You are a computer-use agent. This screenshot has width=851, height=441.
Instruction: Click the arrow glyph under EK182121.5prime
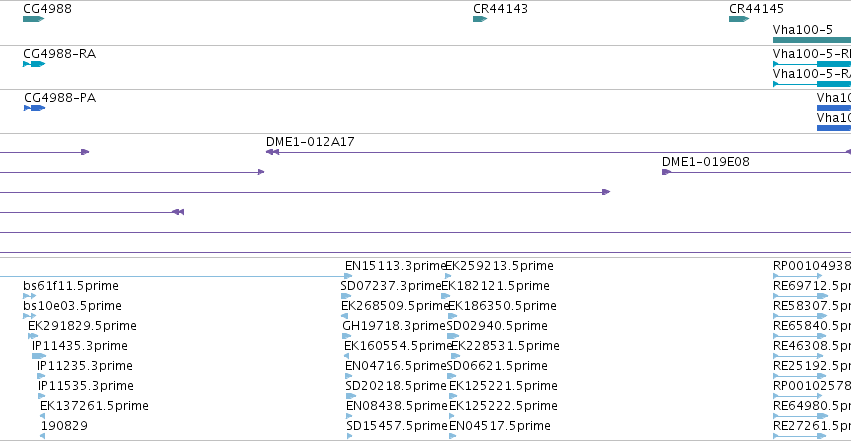coord(446,296)
